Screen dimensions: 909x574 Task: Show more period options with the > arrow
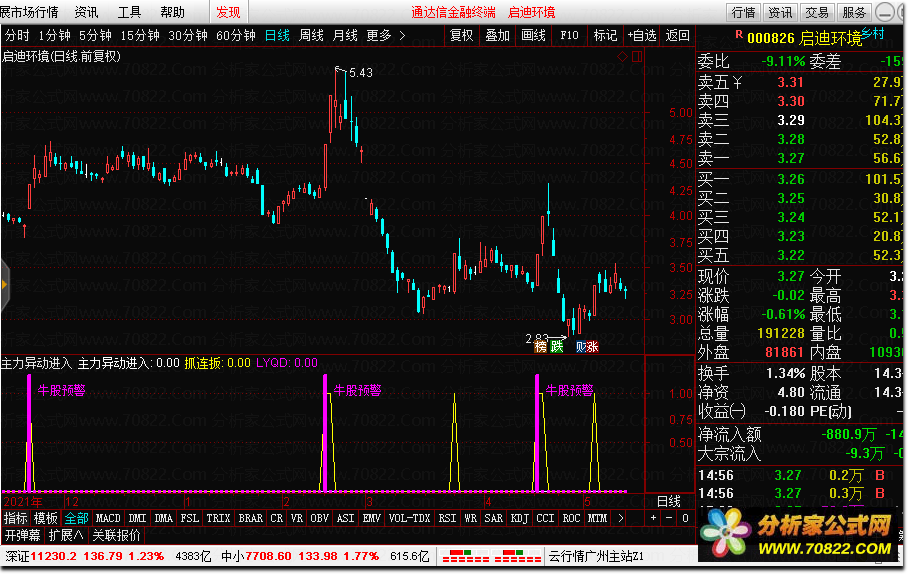pos(402,36)
